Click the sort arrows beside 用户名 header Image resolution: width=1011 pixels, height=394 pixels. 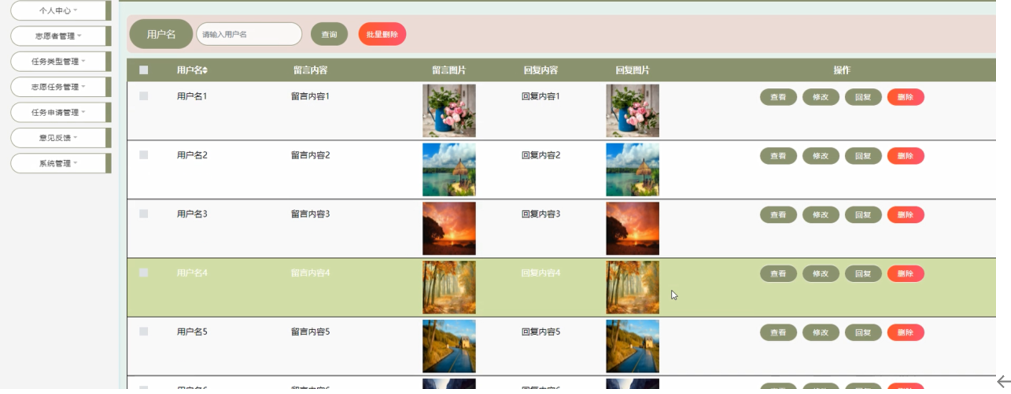(x=206, y=70)
